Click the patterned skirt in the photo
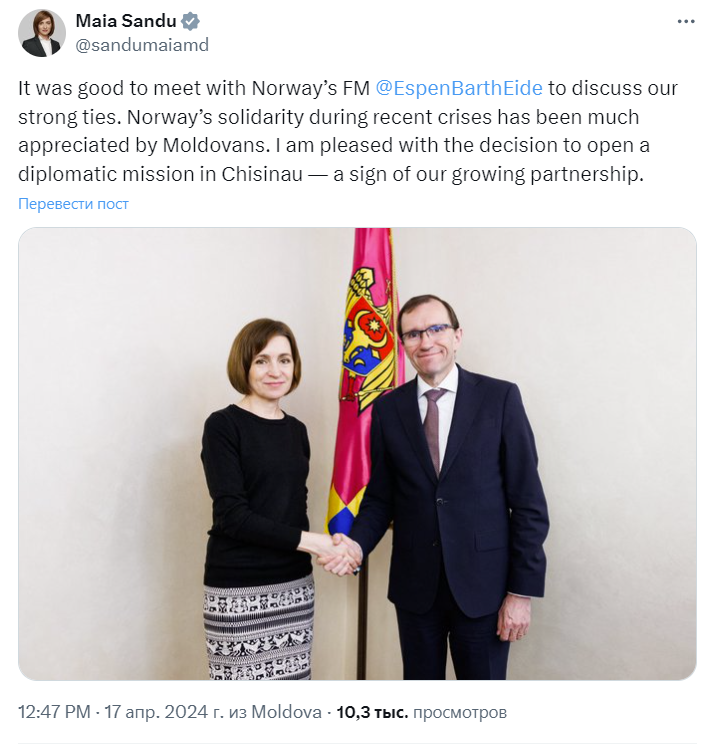The height and width of the screenshot is (745, 712). click(x=258, y=630)
